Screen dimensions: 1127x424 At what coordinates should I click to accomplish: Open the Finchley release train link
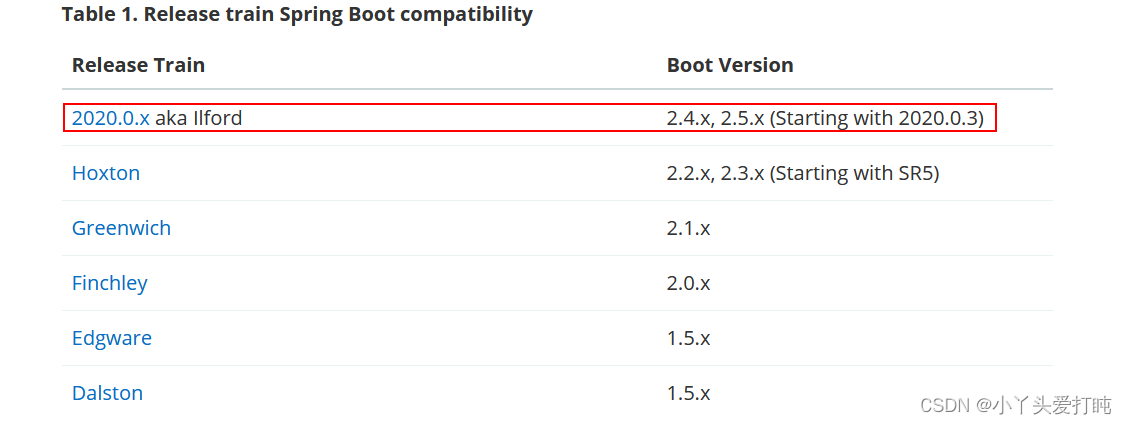[109, 283]
